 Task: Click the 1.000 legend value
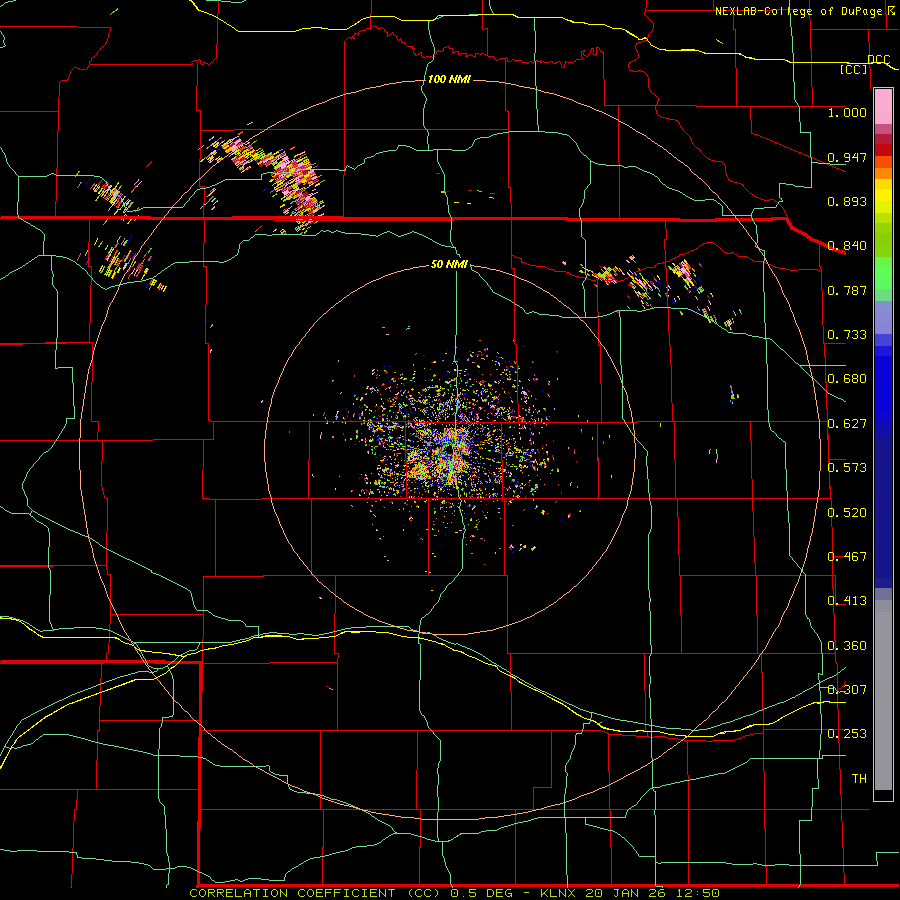pos(847,112)
